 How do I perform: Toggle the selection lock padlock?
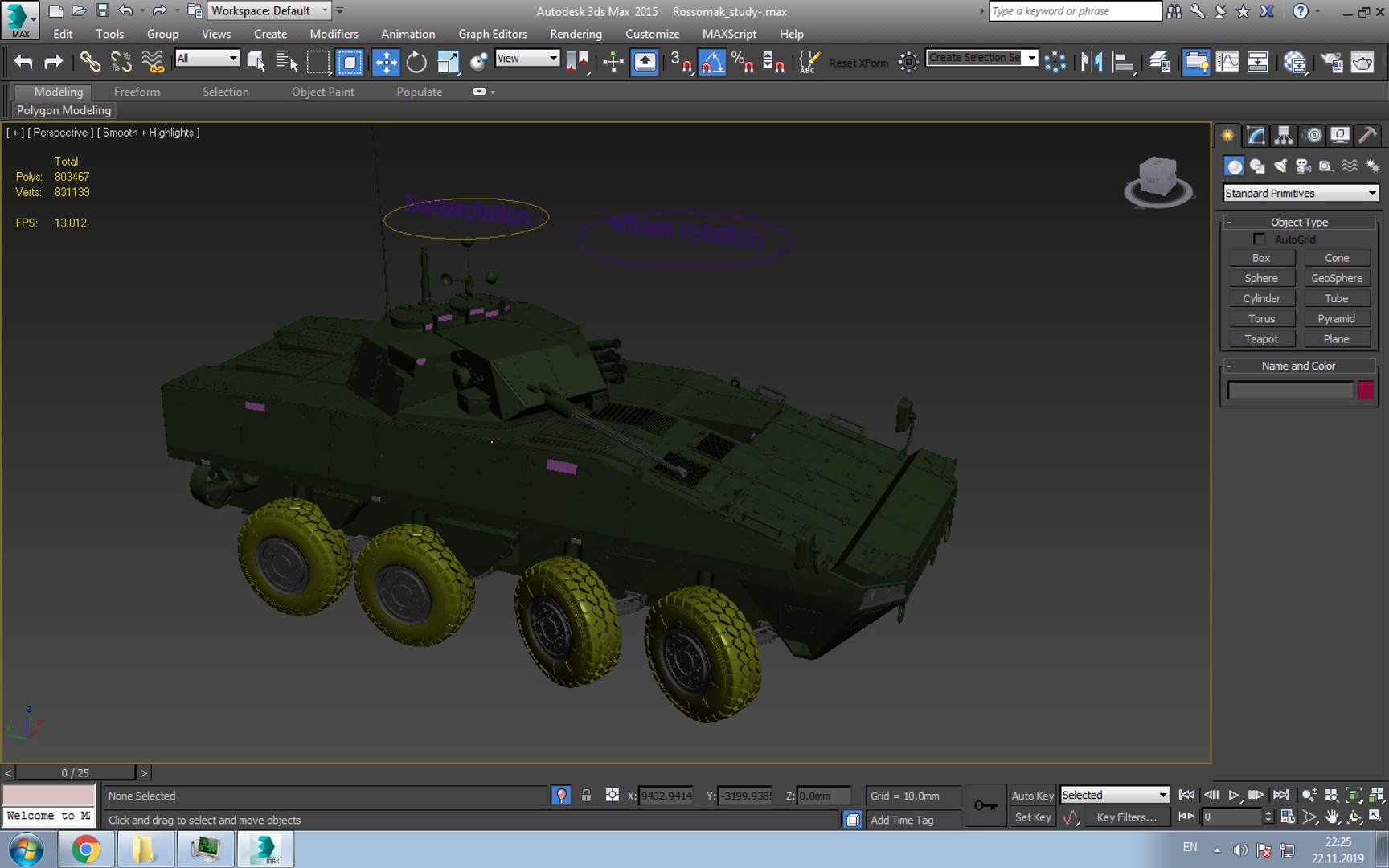click(586, 796)
